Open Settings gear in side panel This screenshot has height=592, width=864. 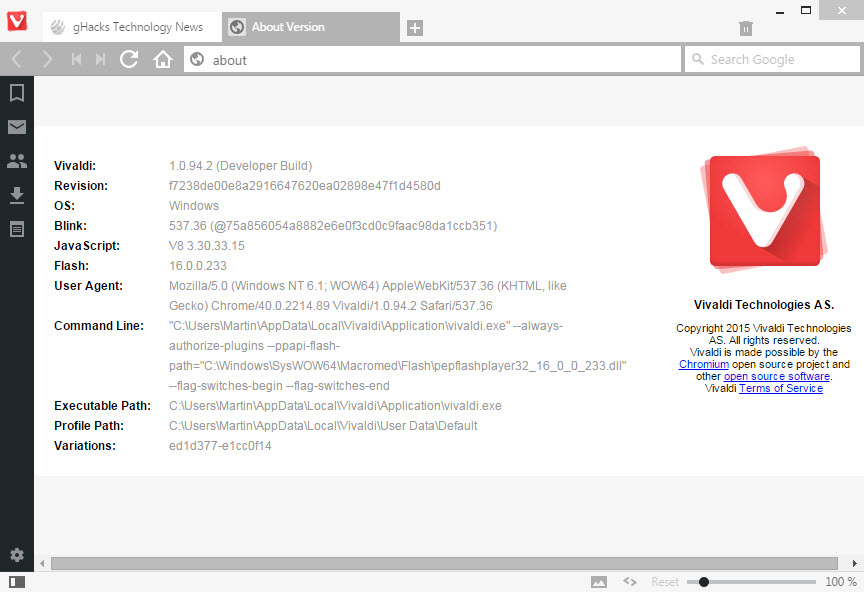click(17, 555)
